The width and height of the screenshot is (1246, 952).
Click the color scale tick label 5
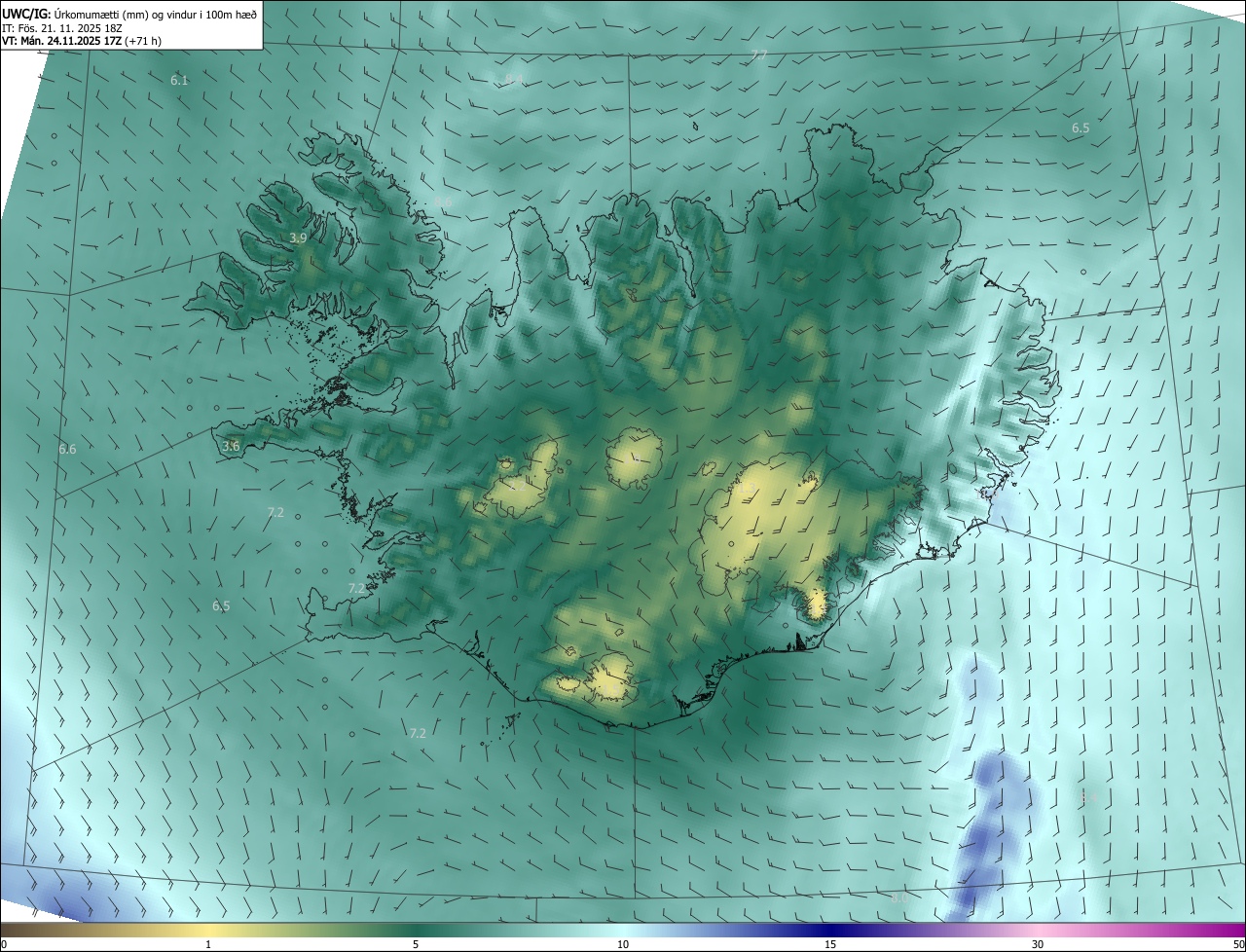pyautogui.click(x=416, y=944)
